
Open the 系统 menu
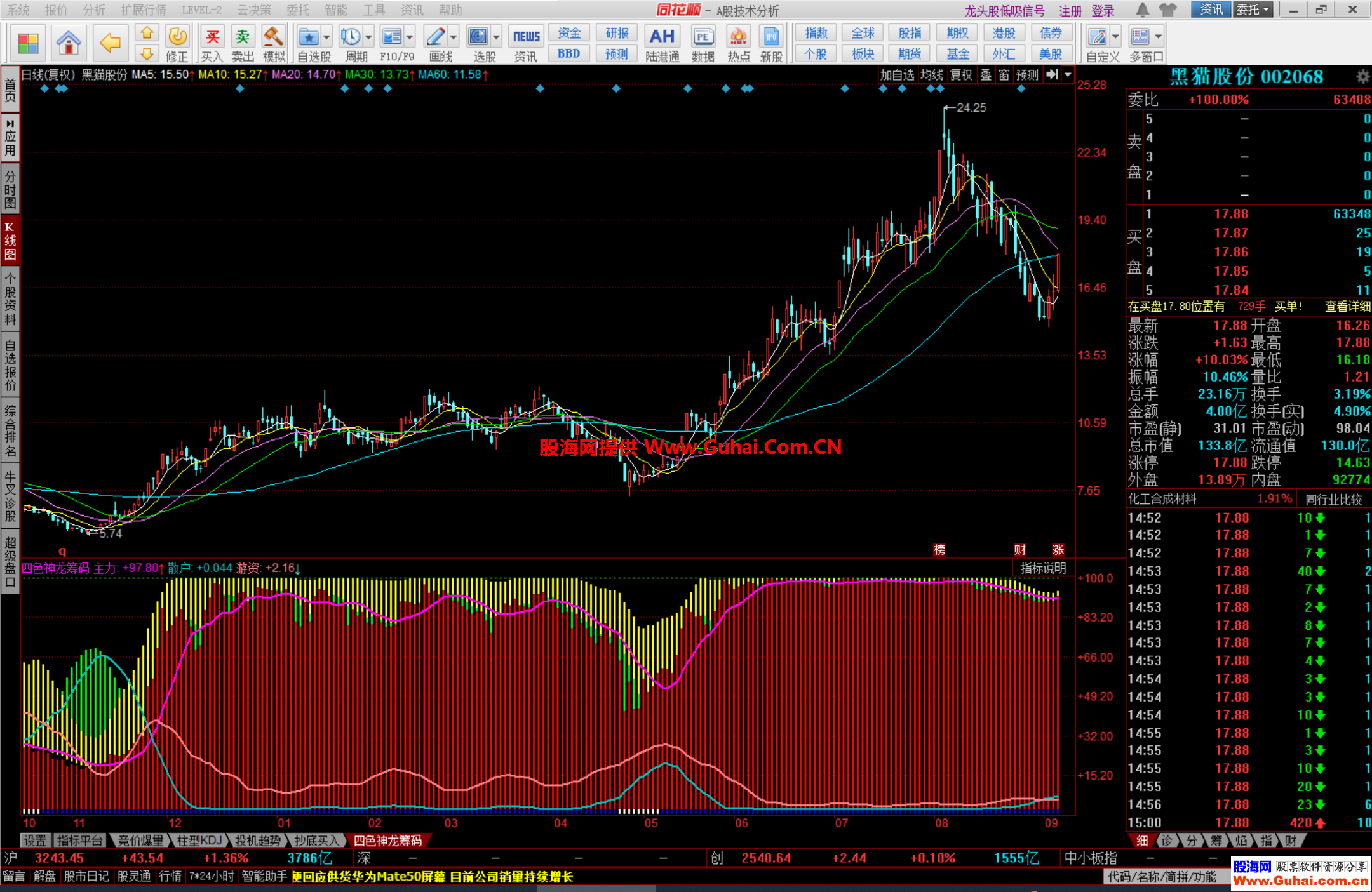(18, 10)
